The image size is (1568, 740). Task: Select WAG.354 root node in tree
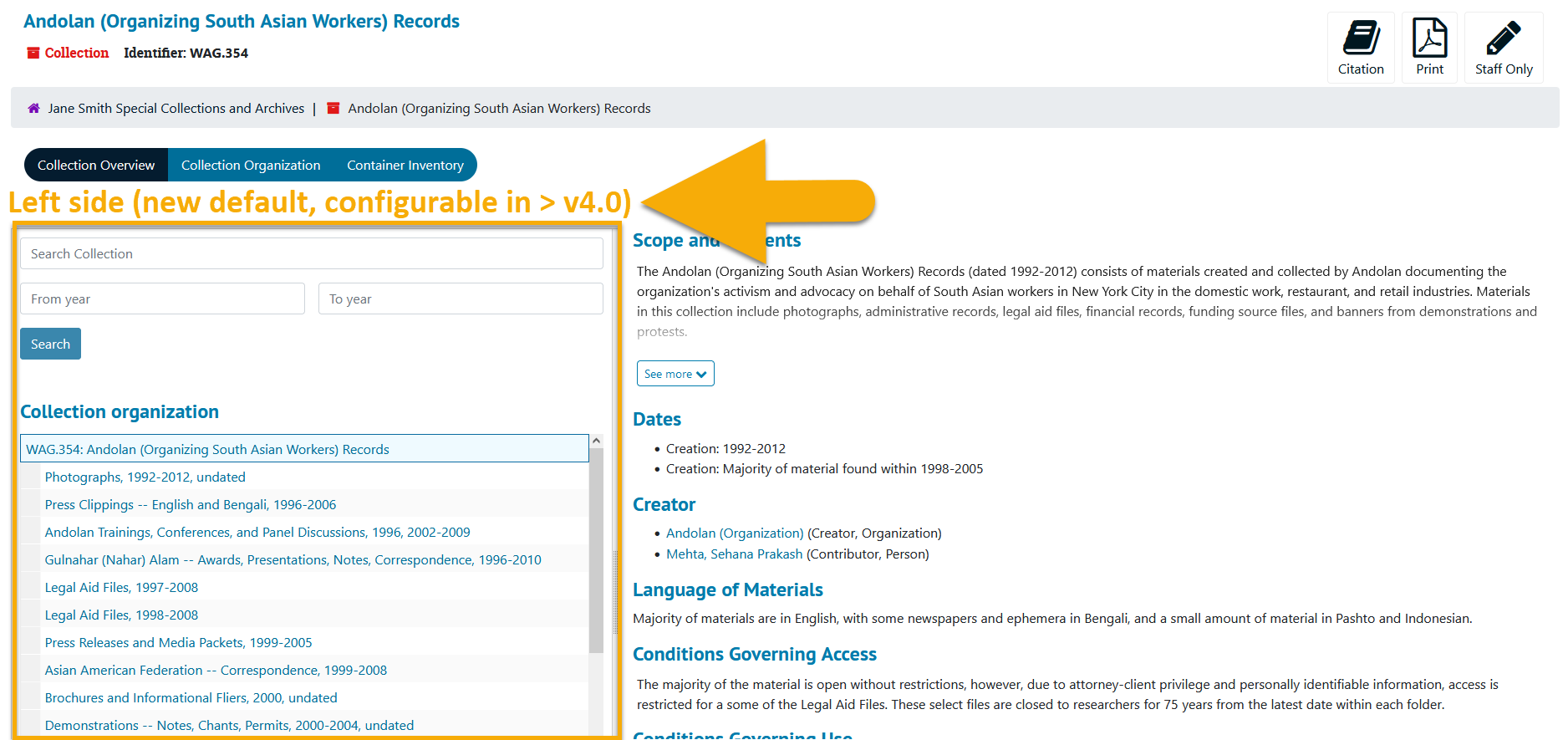click(207, 450)
